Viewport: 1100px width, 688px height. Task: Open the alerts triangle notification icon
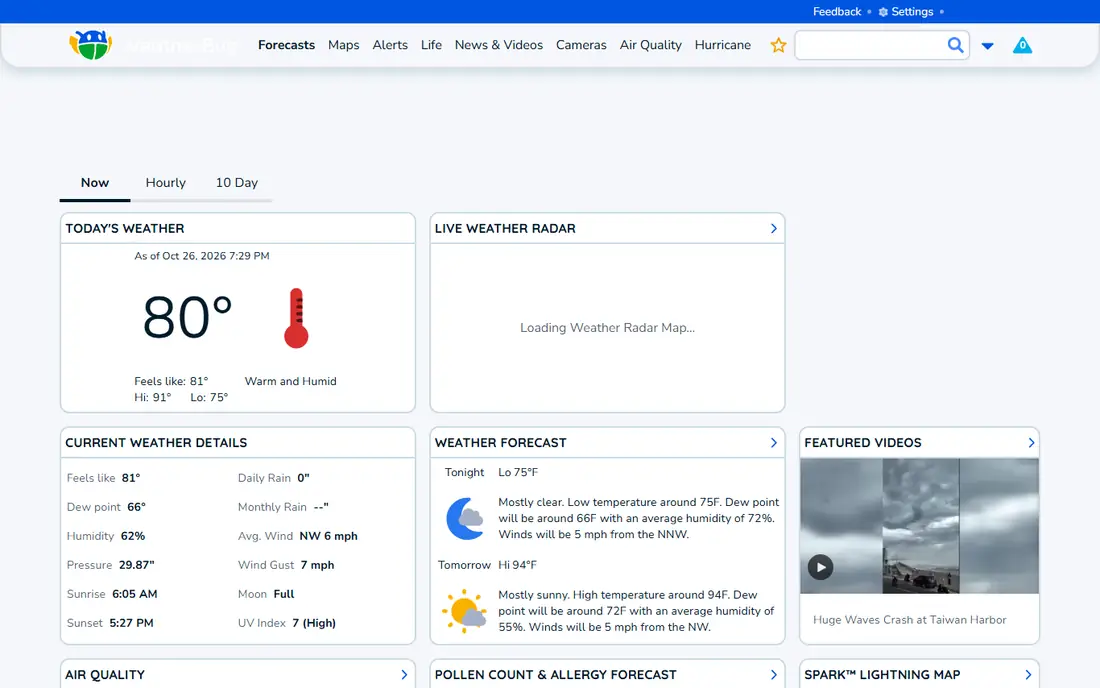[1022, 46]
